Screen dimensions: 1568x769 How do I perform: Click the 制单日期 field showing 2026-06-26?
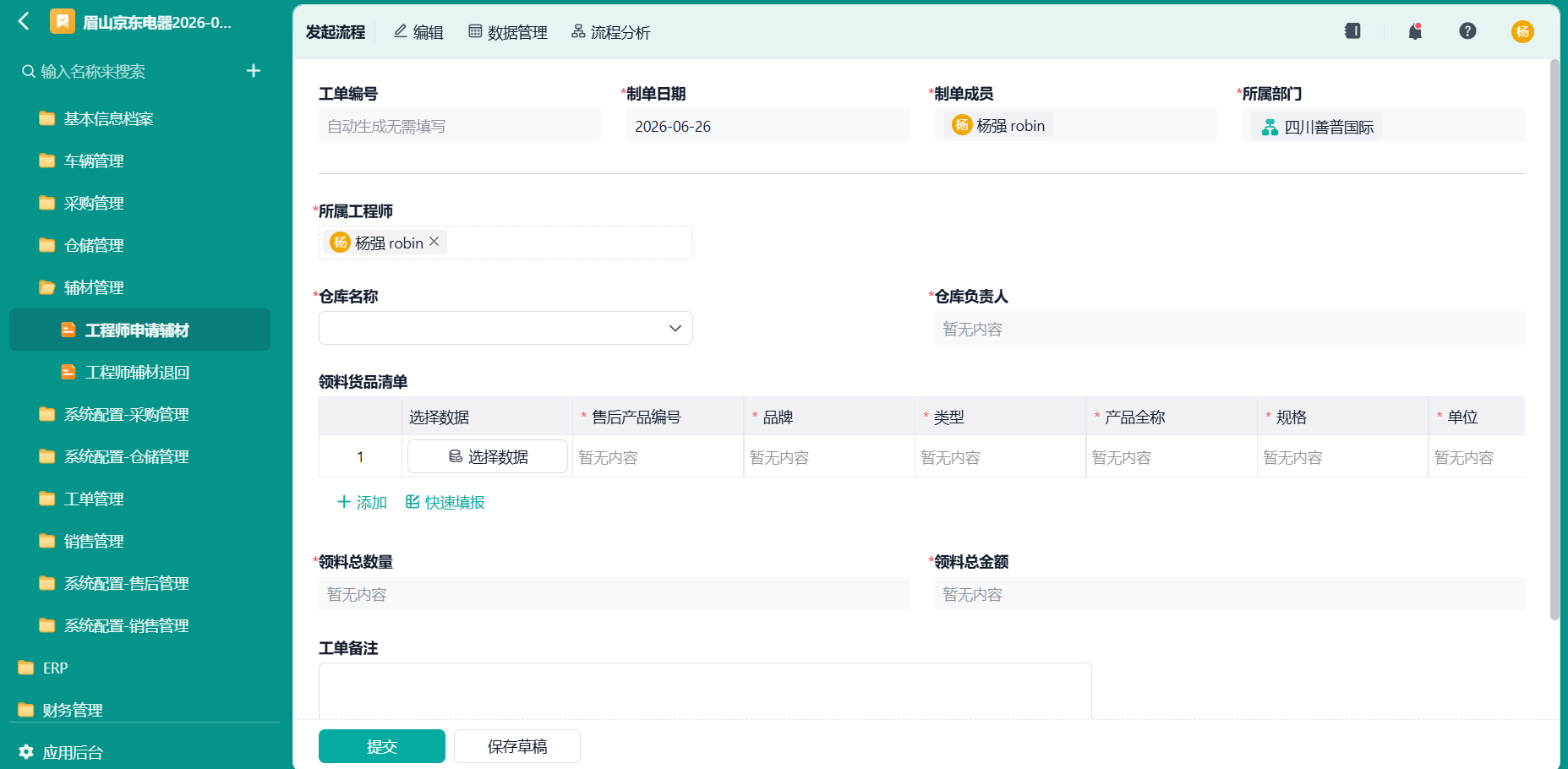point(768,125)
